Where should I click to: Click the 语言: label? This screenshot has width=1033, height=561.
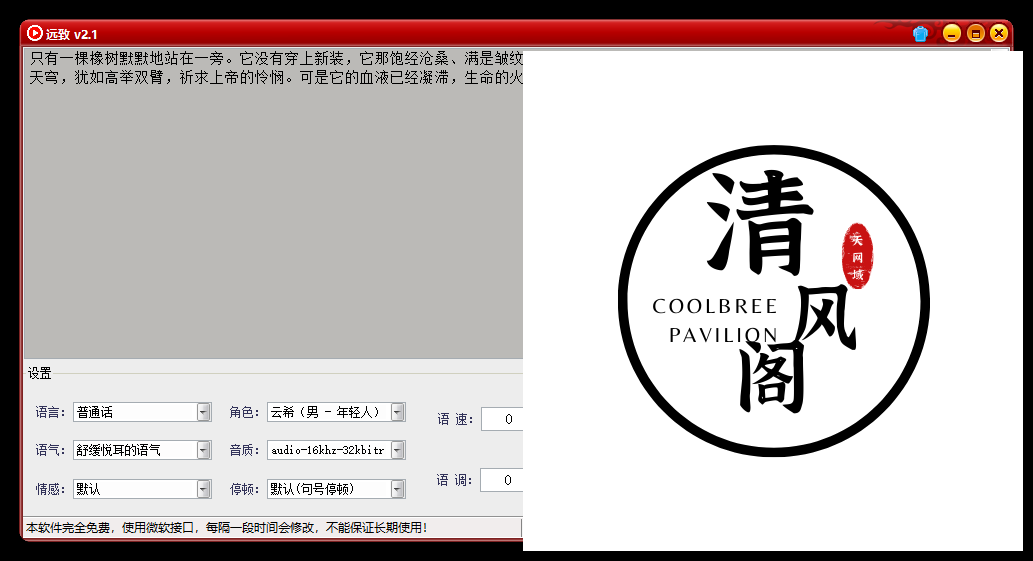51,413
